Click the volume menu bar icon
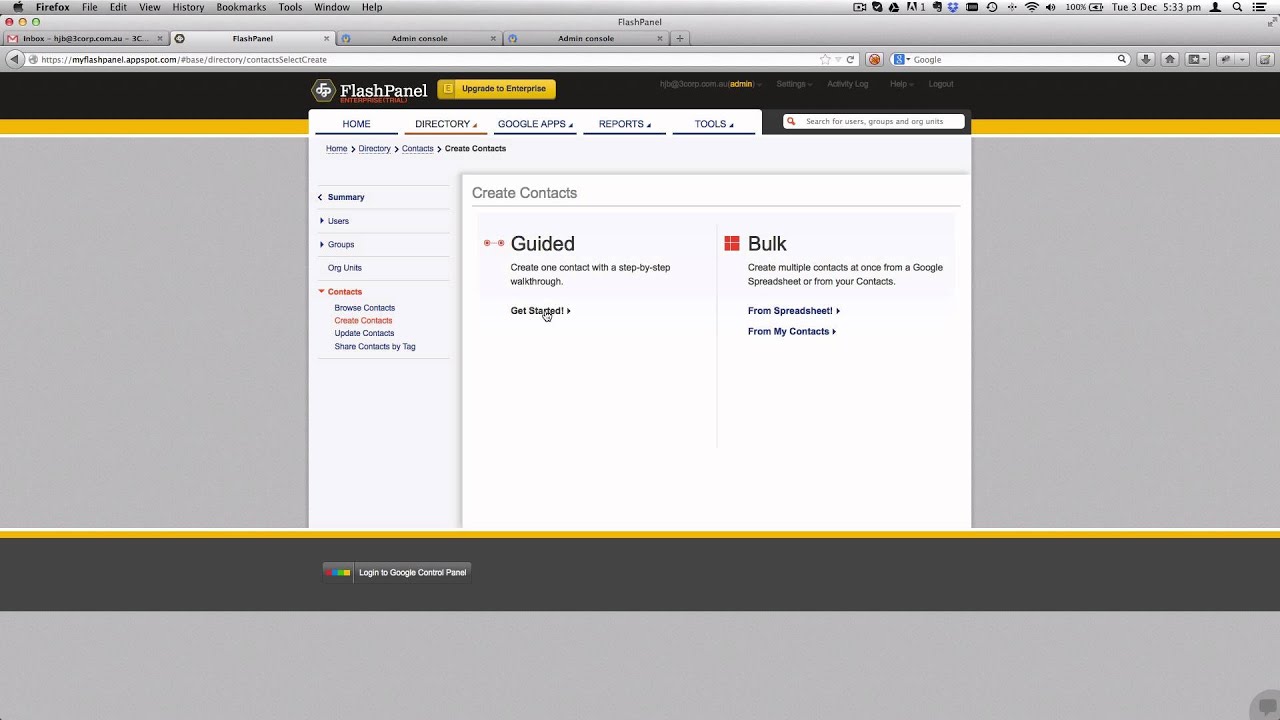 pyautogui.click(x=1050, y=7)
